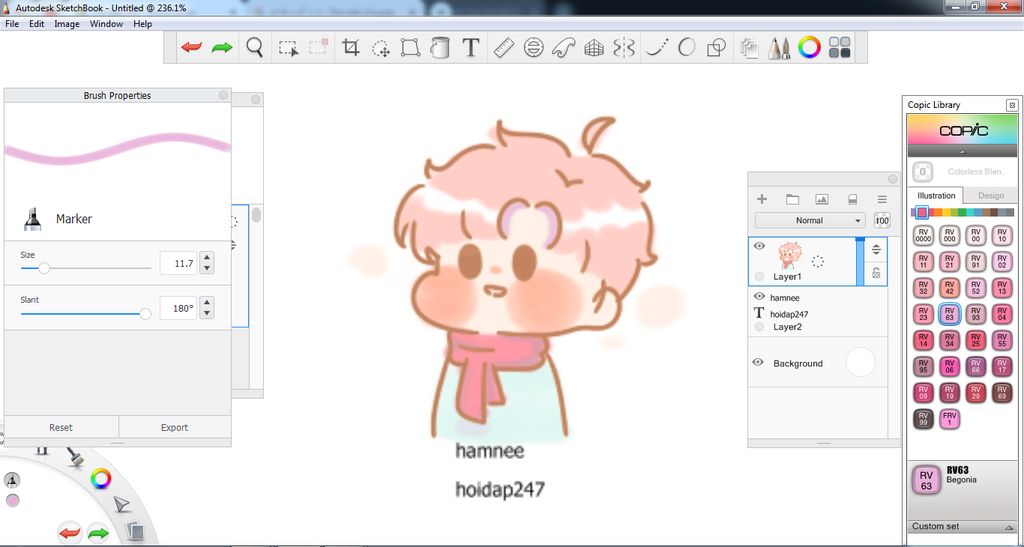Select the Crop tool
This screenshot has height=547, width=1024.
pos(351,48)
